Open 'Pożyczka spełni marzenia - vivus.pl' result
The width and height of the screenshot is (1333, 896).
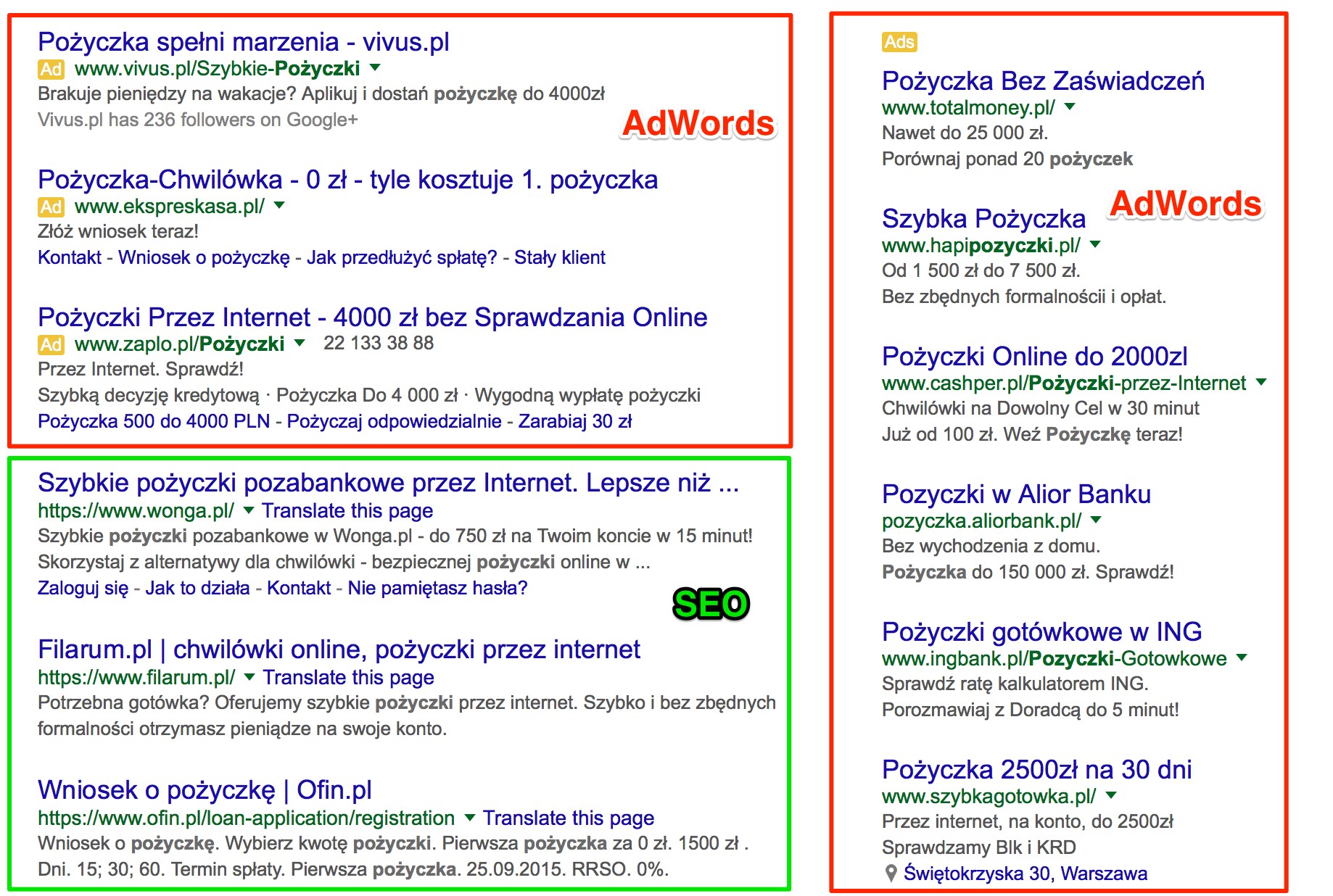click(x=244, y=42)
